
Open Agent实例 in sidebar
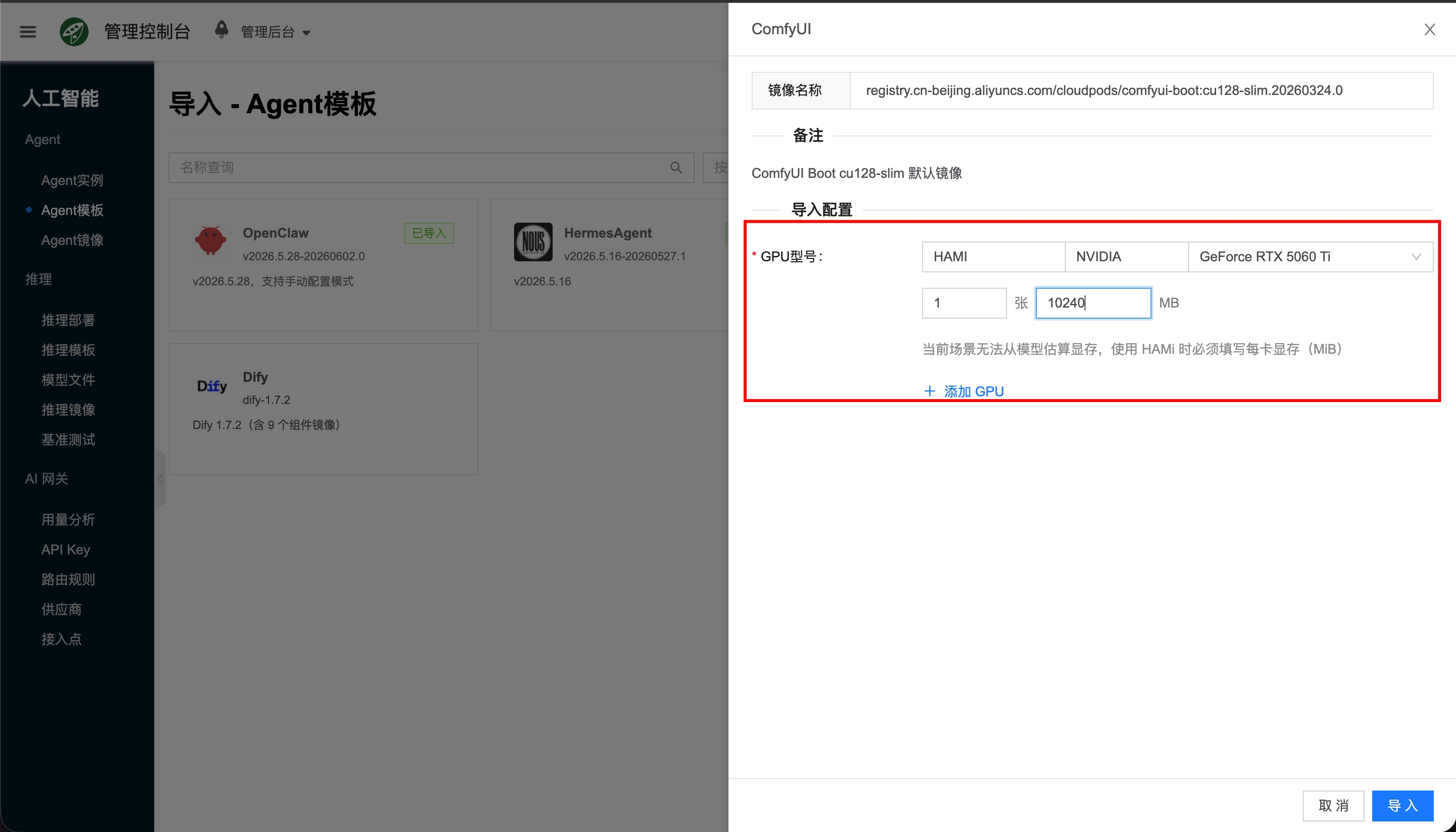[72, 181]
